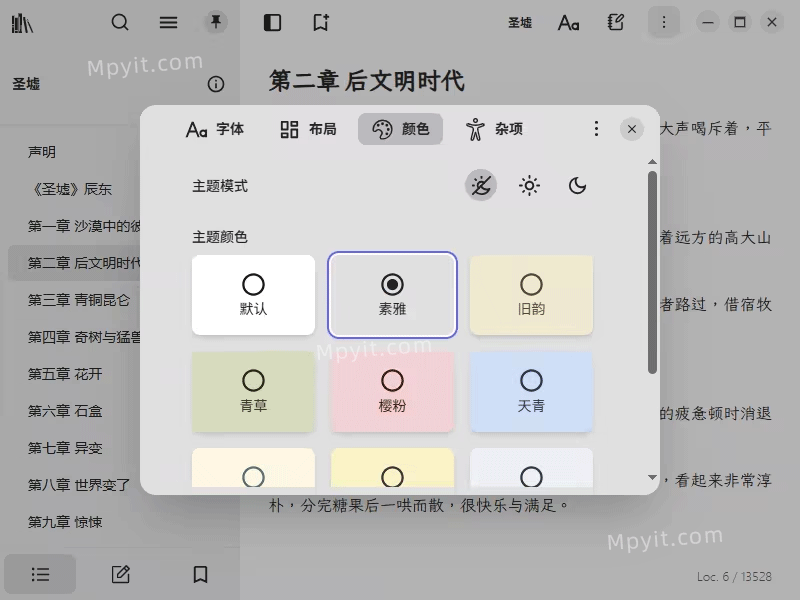Close the settings dialog

(x=632, y=129)
